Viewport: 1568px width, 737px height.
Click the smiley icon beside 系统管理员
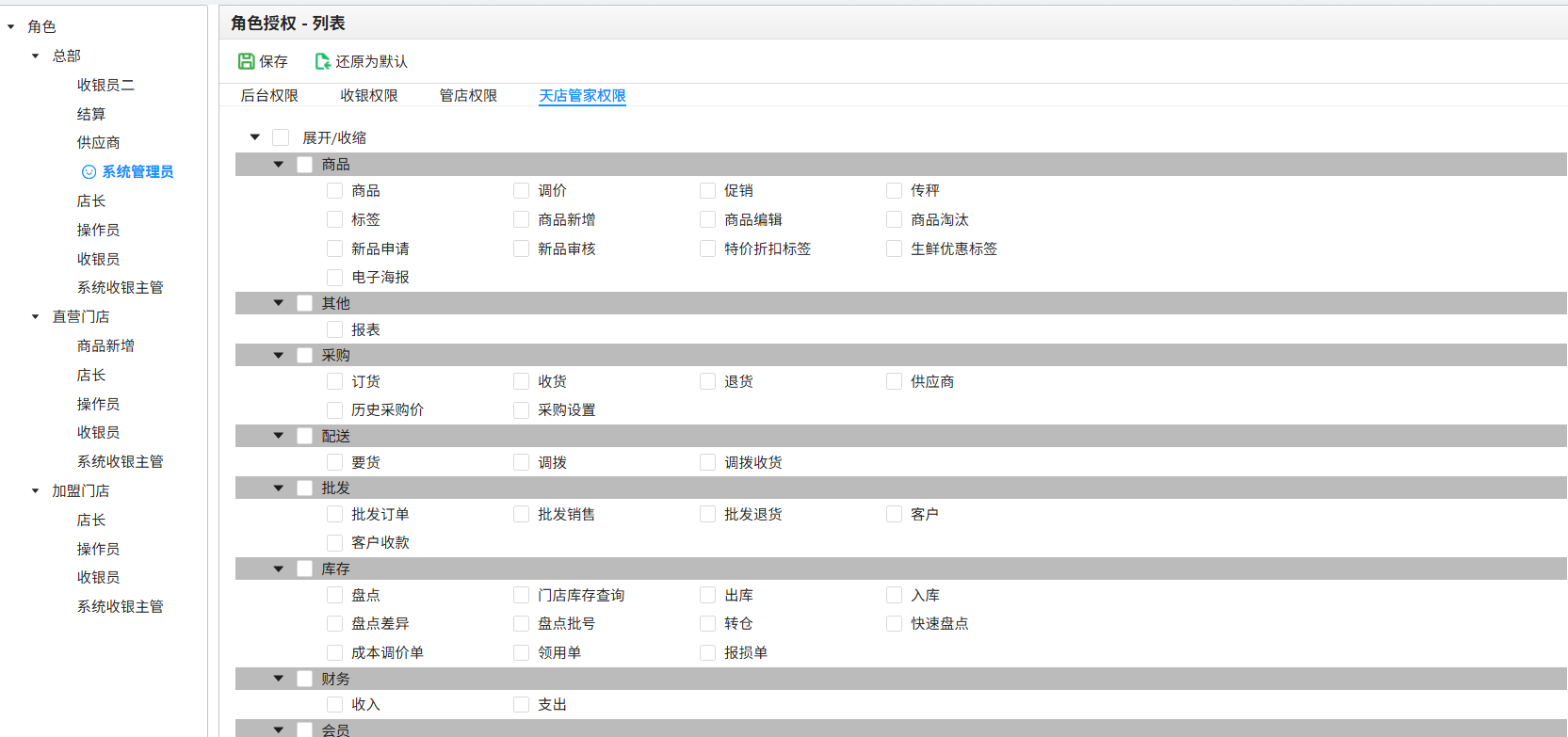(x=89, y=172)
